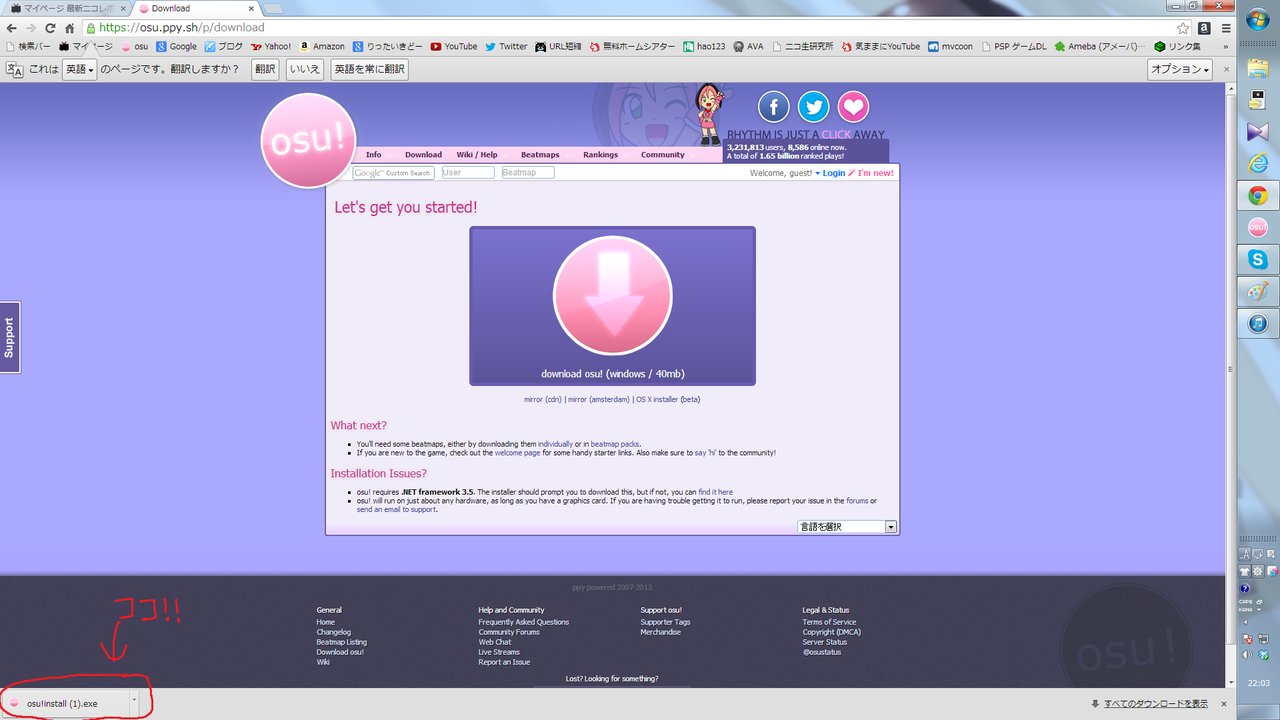The image size is (1280, 720).
Task: Open the Chrome menu hamburger icon
Action: click(x=1225, y=28)
